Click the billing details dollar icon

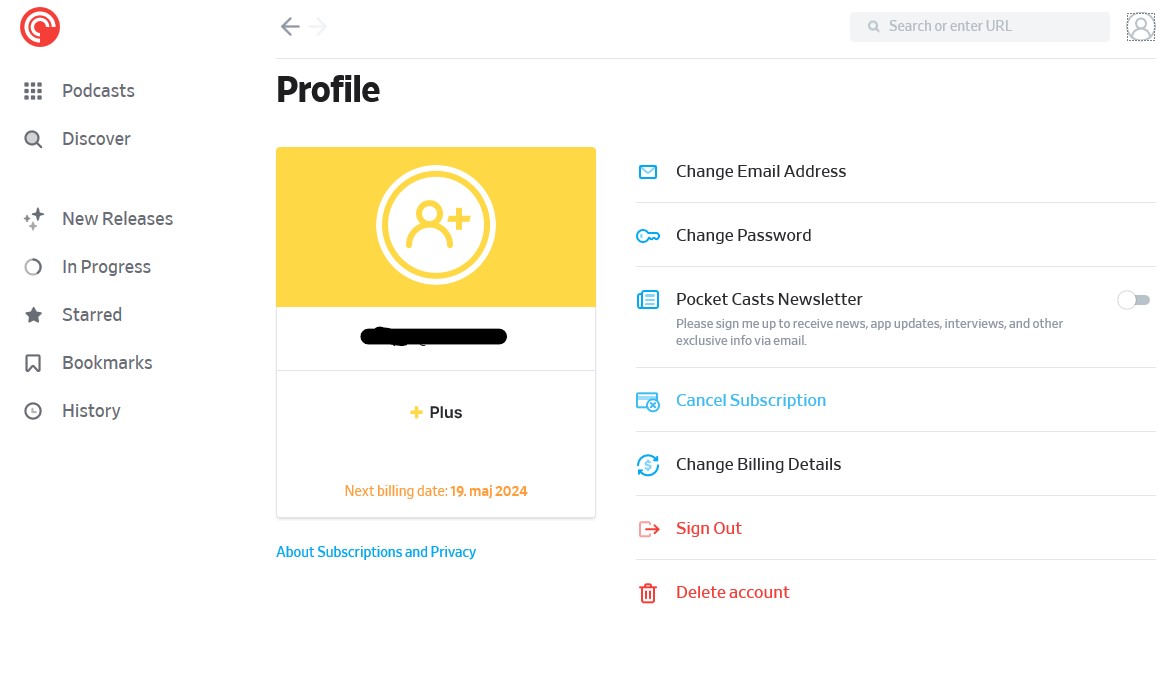[648, 465]
